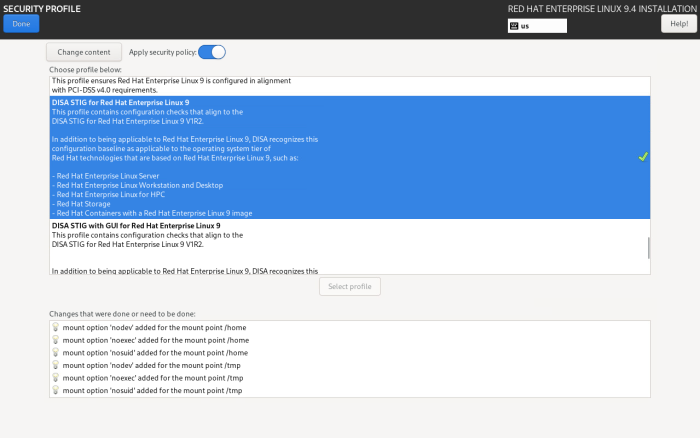Click the green checkmark on DISA STIG profile
Viewport: 700px width, 438px height.
point(643,157)
